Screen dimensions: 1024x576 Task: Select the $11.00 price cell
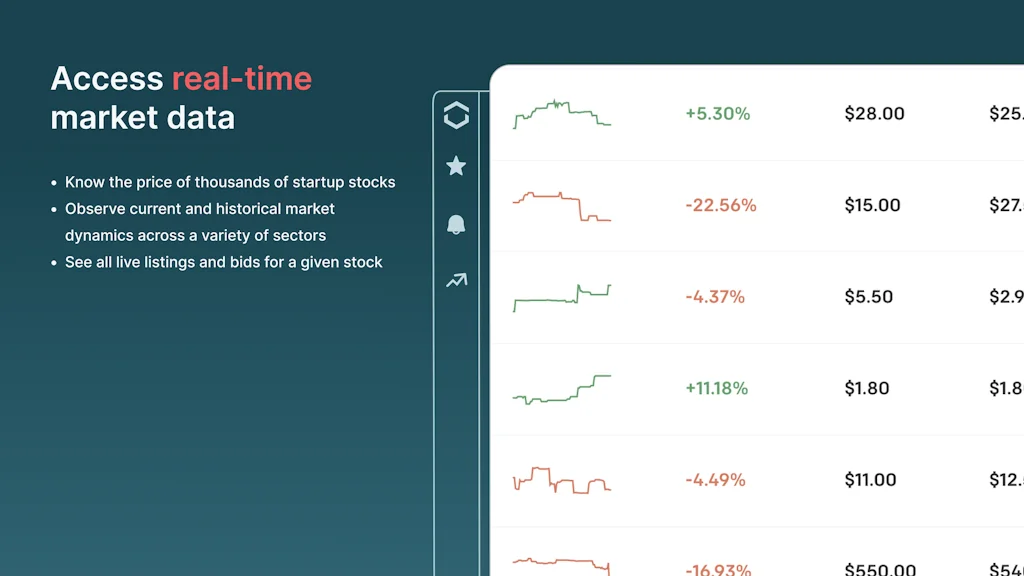[870, 480]
